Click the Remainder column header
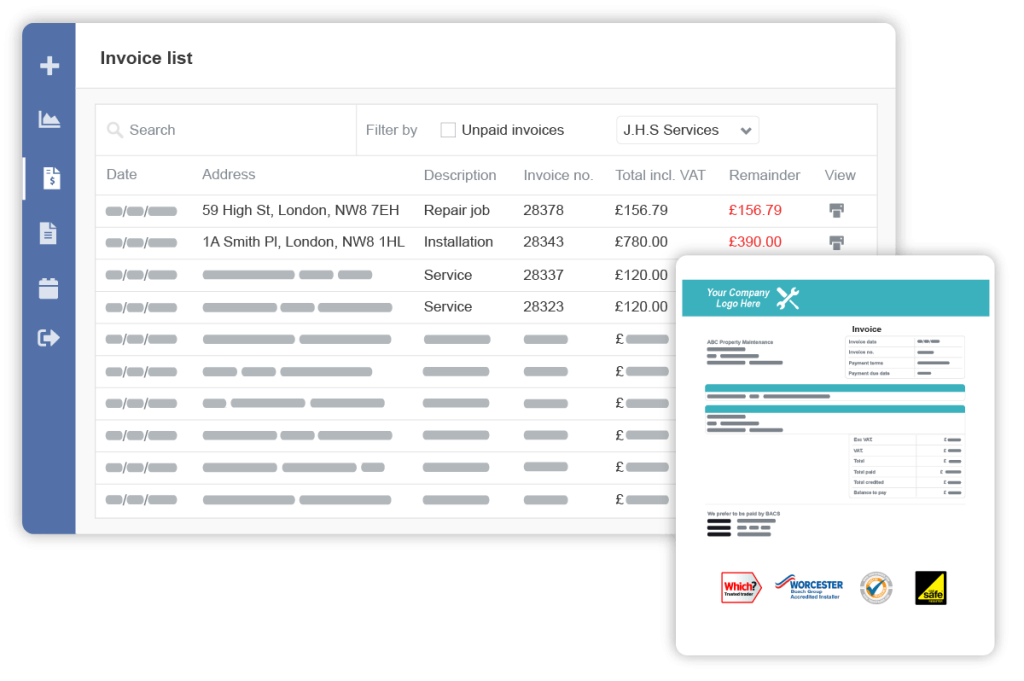1024x681 pixels. (764, 175)
